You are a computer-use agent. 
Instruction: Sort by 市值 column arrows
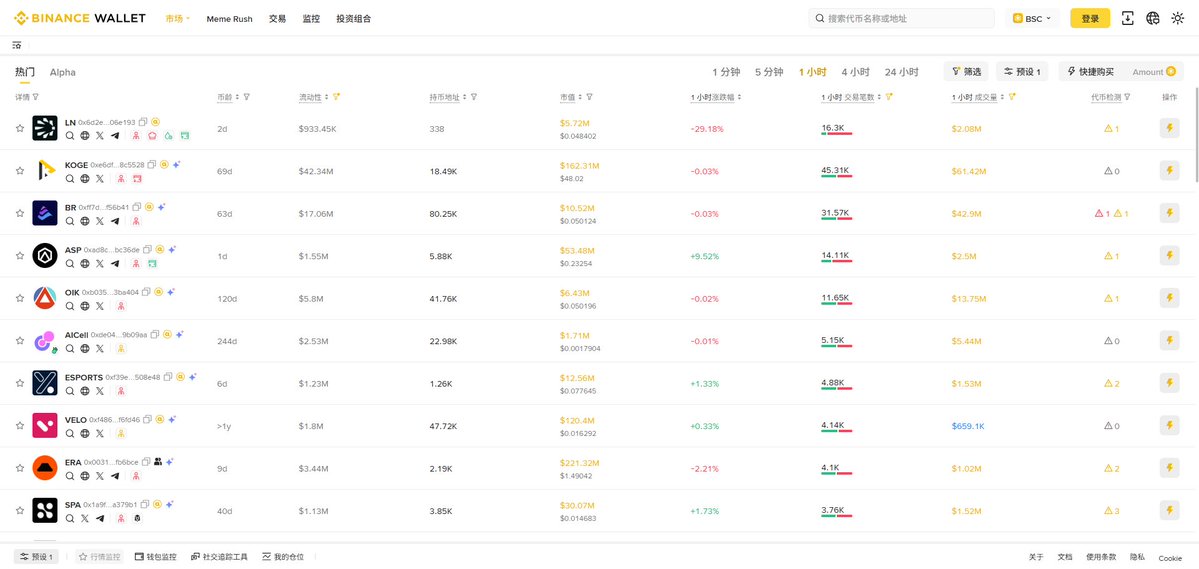point(580,97)
